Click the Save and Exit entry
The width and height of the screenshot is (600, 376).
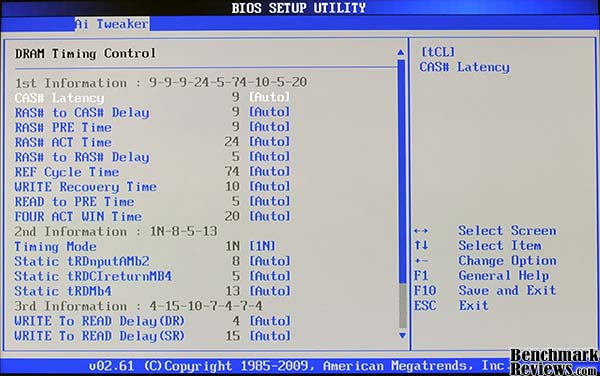(x=507, y=291)
